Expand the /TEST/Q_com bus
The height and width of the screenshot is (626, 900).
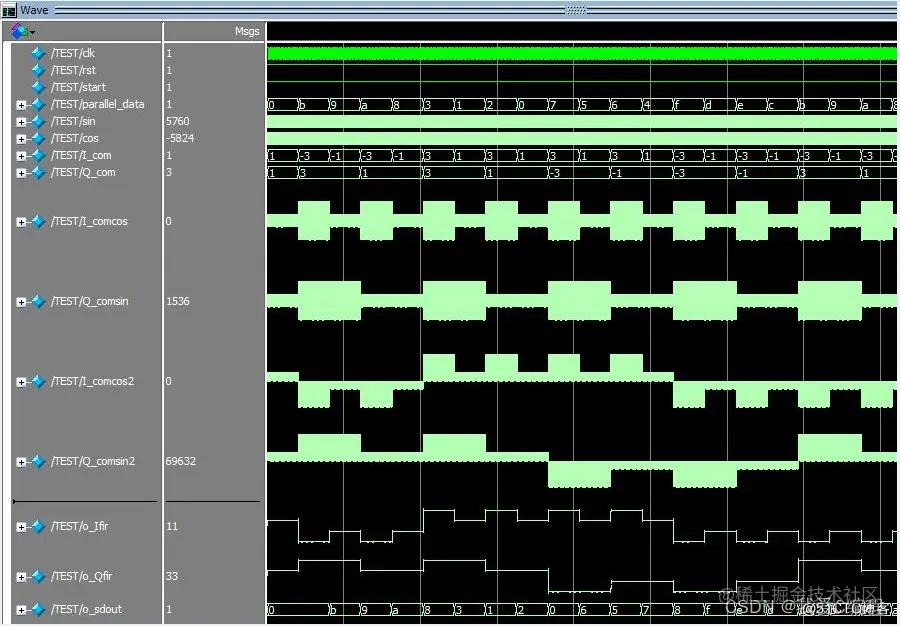(x=21, y=173)
